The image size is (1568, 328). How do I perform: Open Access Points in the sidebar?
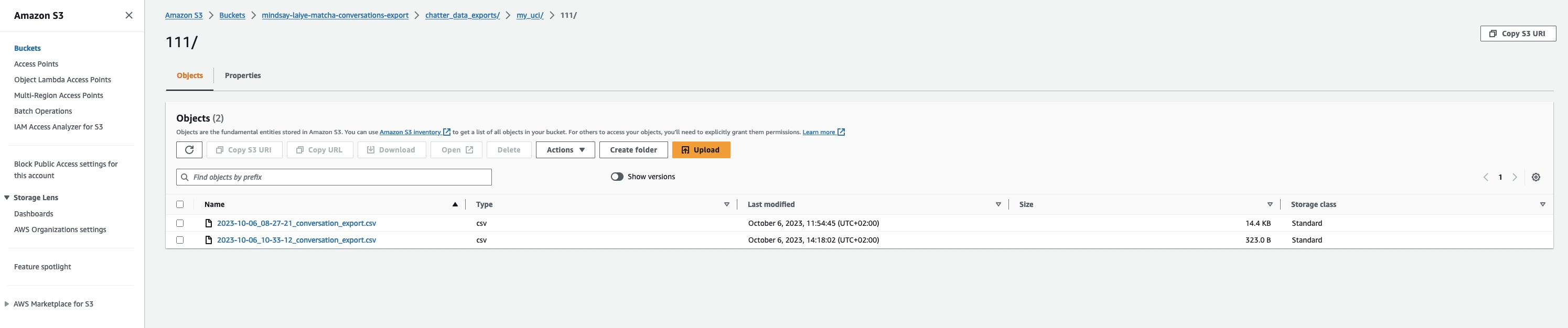37,64
